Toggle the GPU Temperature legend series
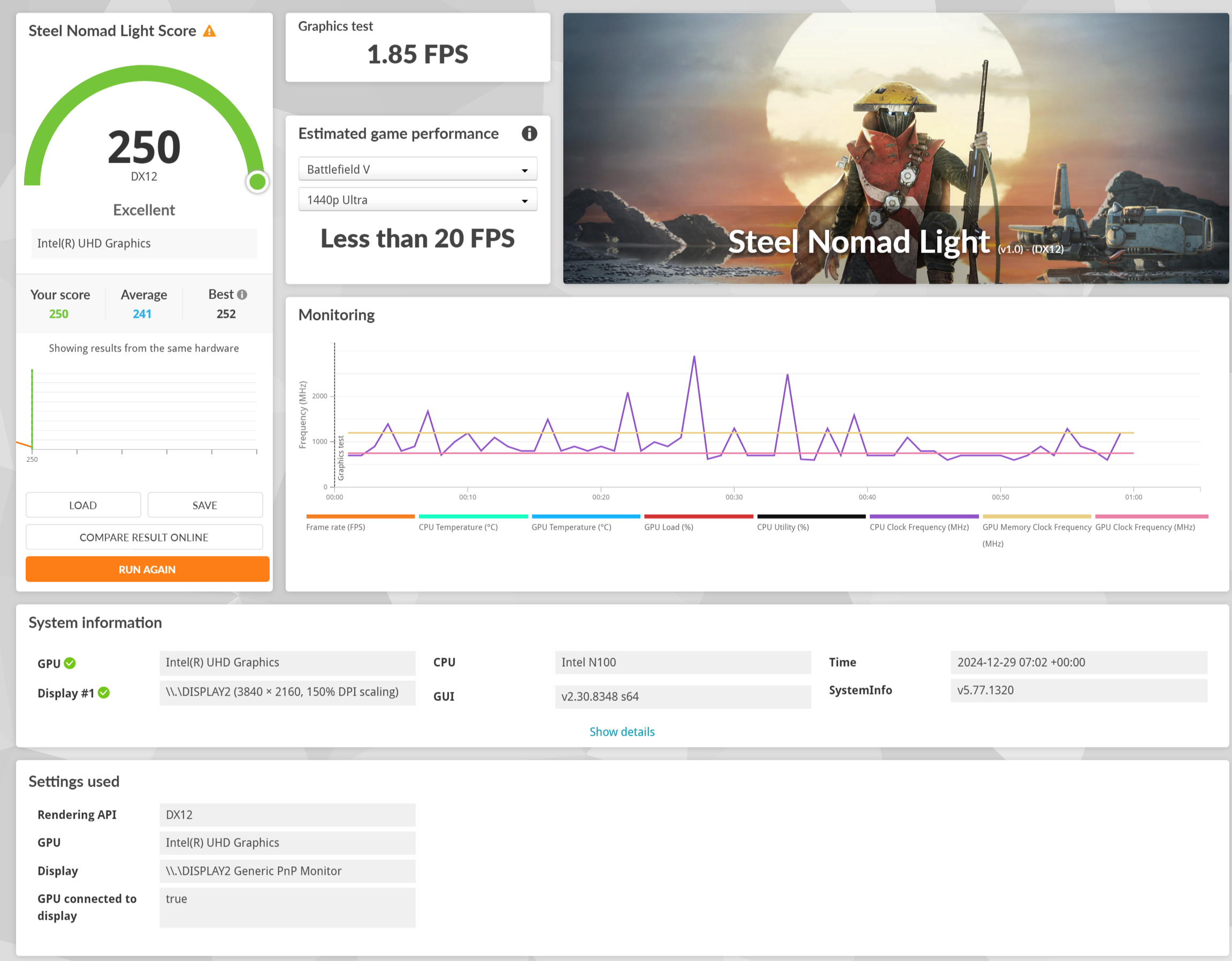 pos(571,527)
